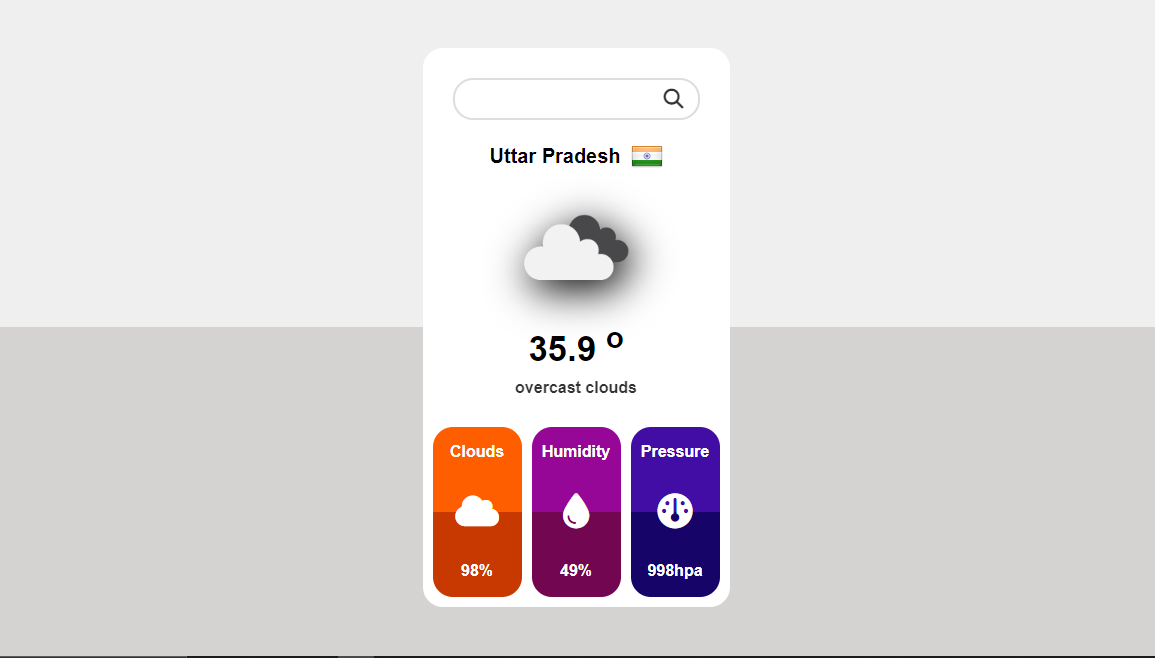The height and width of the screenshot is (658, 1155).
Task: Click the 49% humidity value
Action: [576, 570]
